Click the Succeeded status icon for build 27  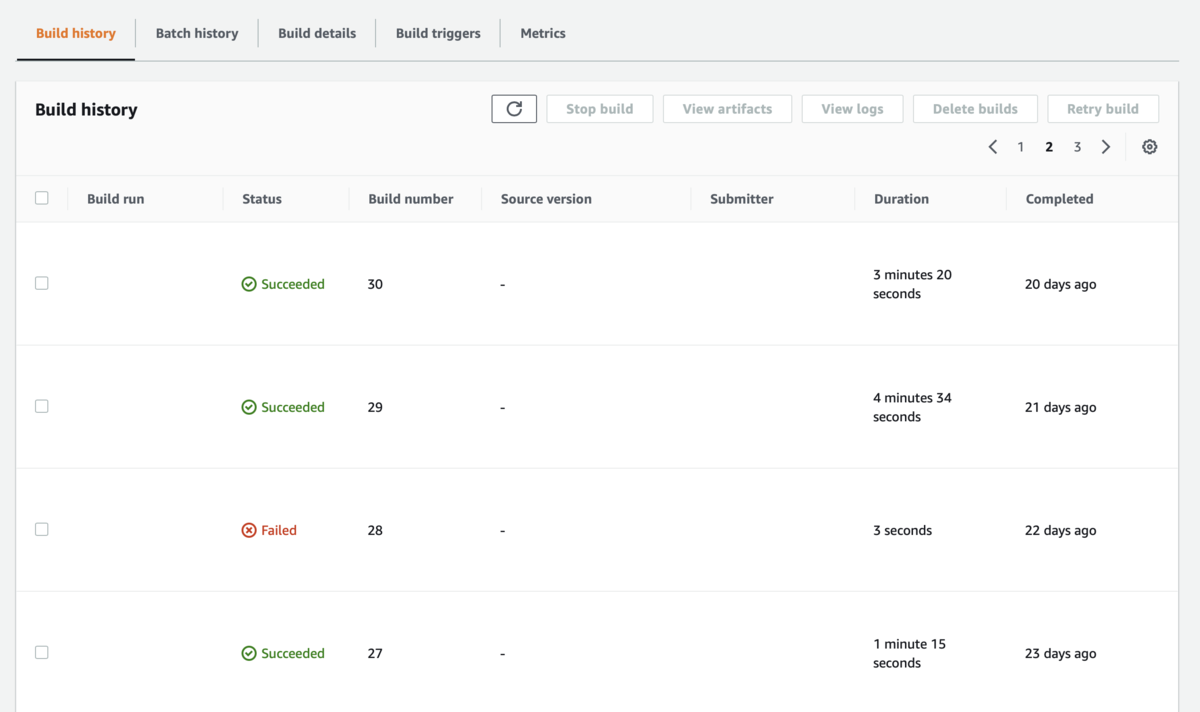coord(249,653)
